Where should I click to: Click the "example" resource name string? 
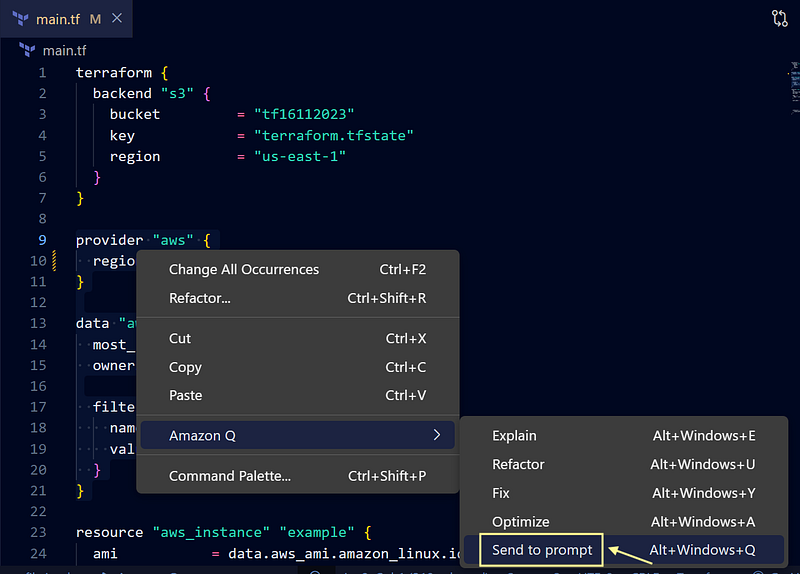[x=317, y=533]
